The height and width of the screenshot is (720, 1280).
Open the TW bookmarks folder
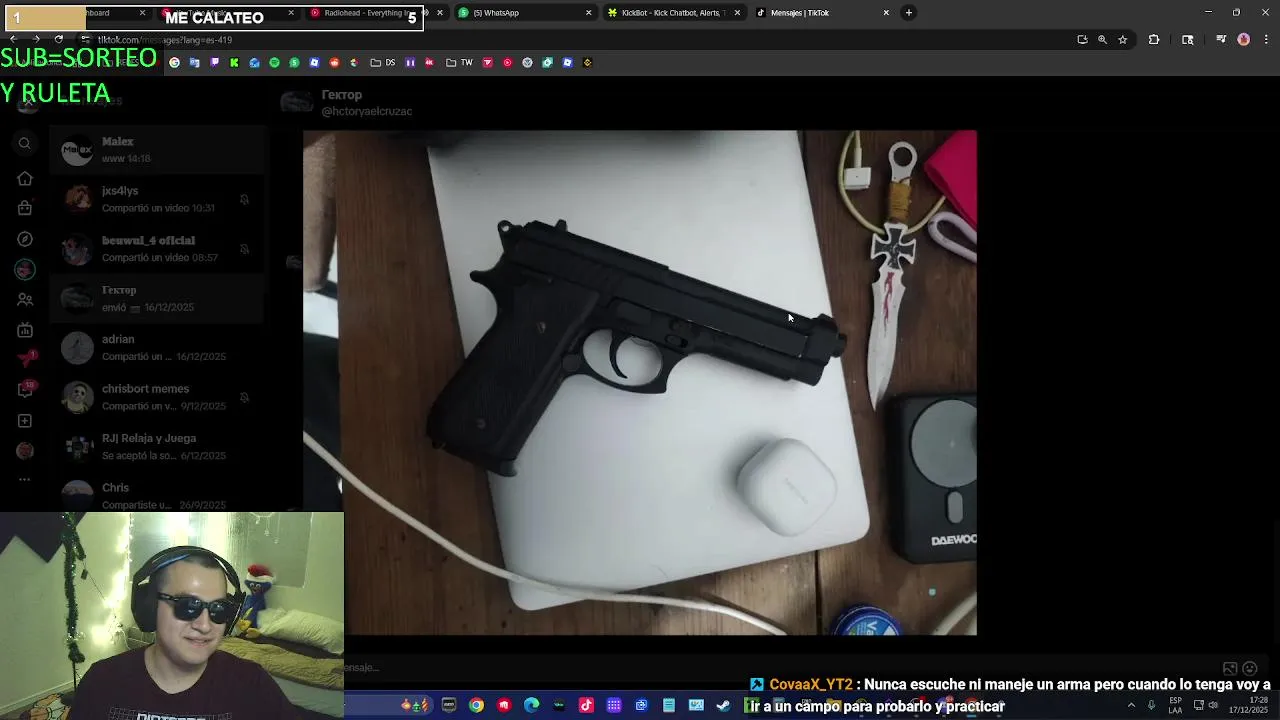[x=459, y=62]
